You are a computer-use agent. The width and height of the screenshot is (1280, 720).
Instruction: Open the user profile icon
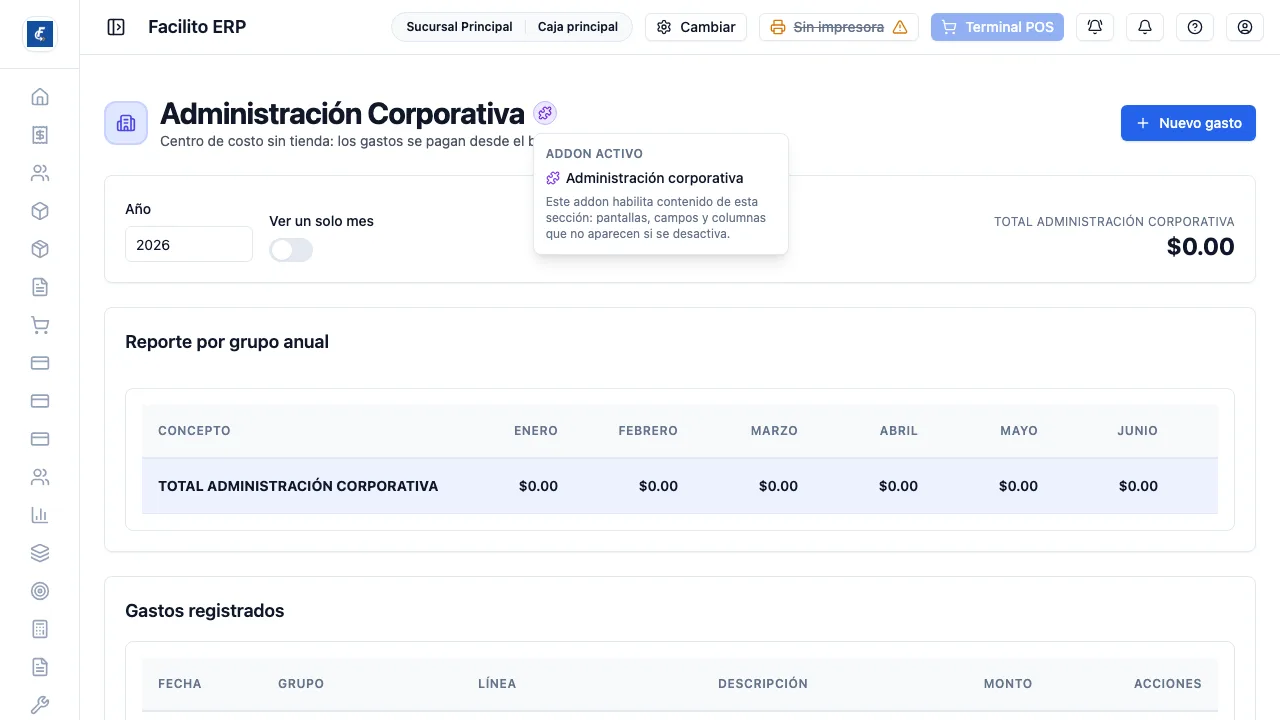(x=1245, y=27)
